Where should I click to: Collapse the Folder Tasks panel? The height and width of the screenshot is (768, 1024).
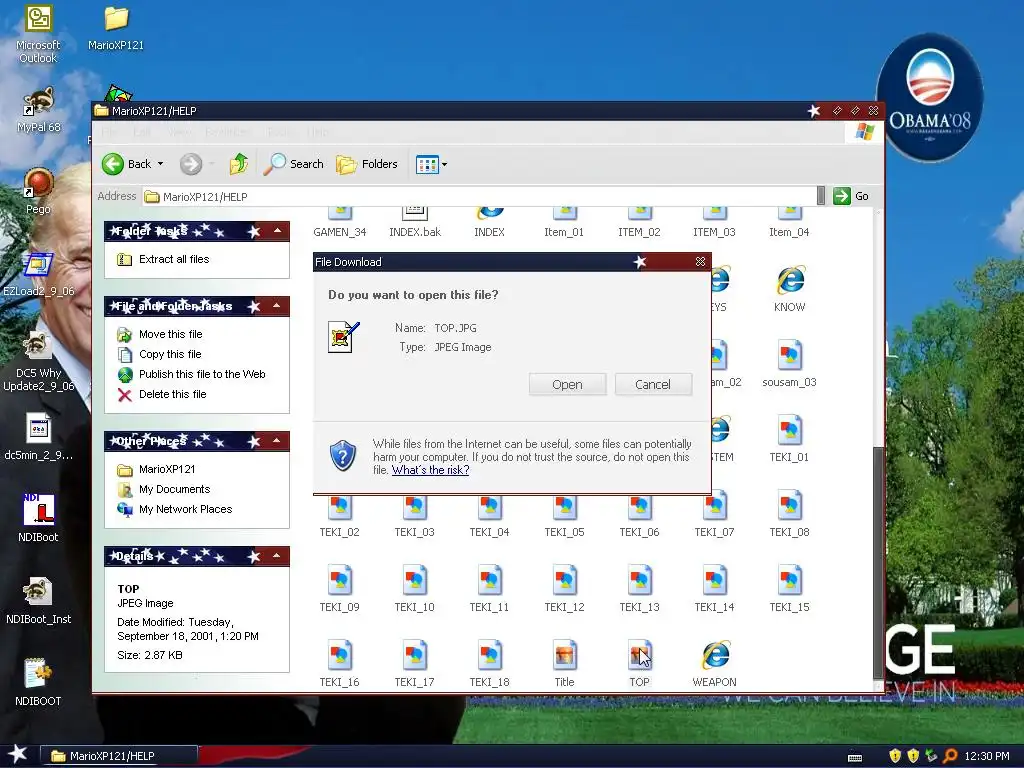278,231
